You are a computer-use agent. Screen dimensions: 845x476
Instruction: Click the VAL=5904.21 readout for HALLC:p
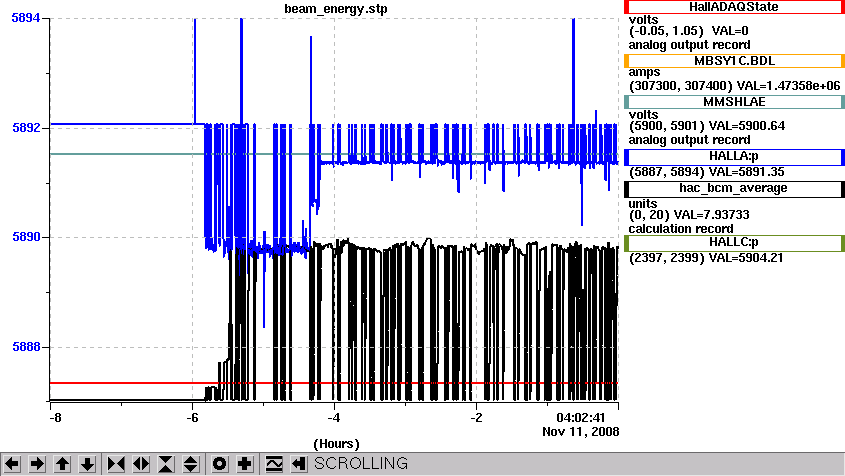746,258
